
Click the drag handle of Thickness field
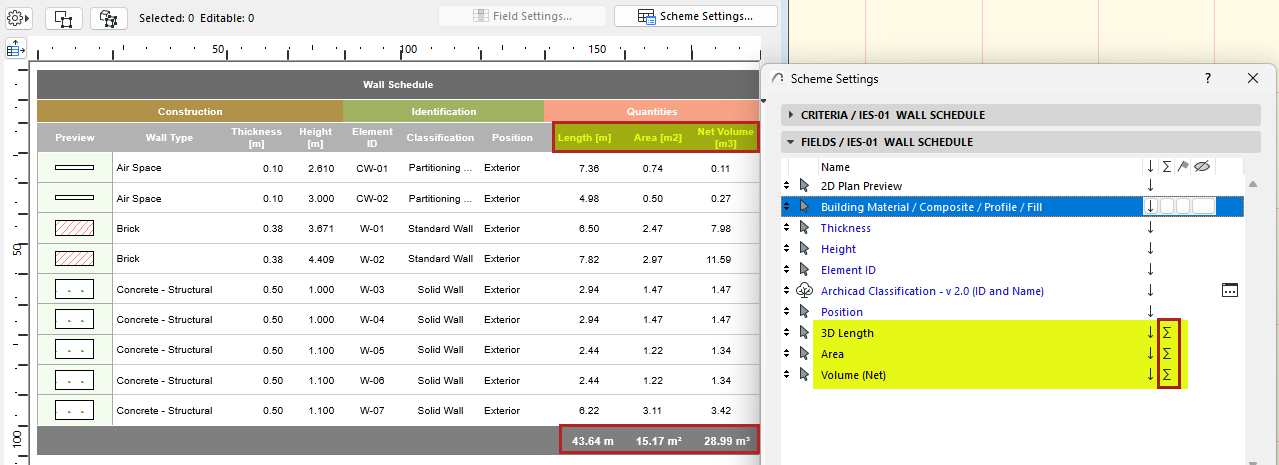(787, 228)
